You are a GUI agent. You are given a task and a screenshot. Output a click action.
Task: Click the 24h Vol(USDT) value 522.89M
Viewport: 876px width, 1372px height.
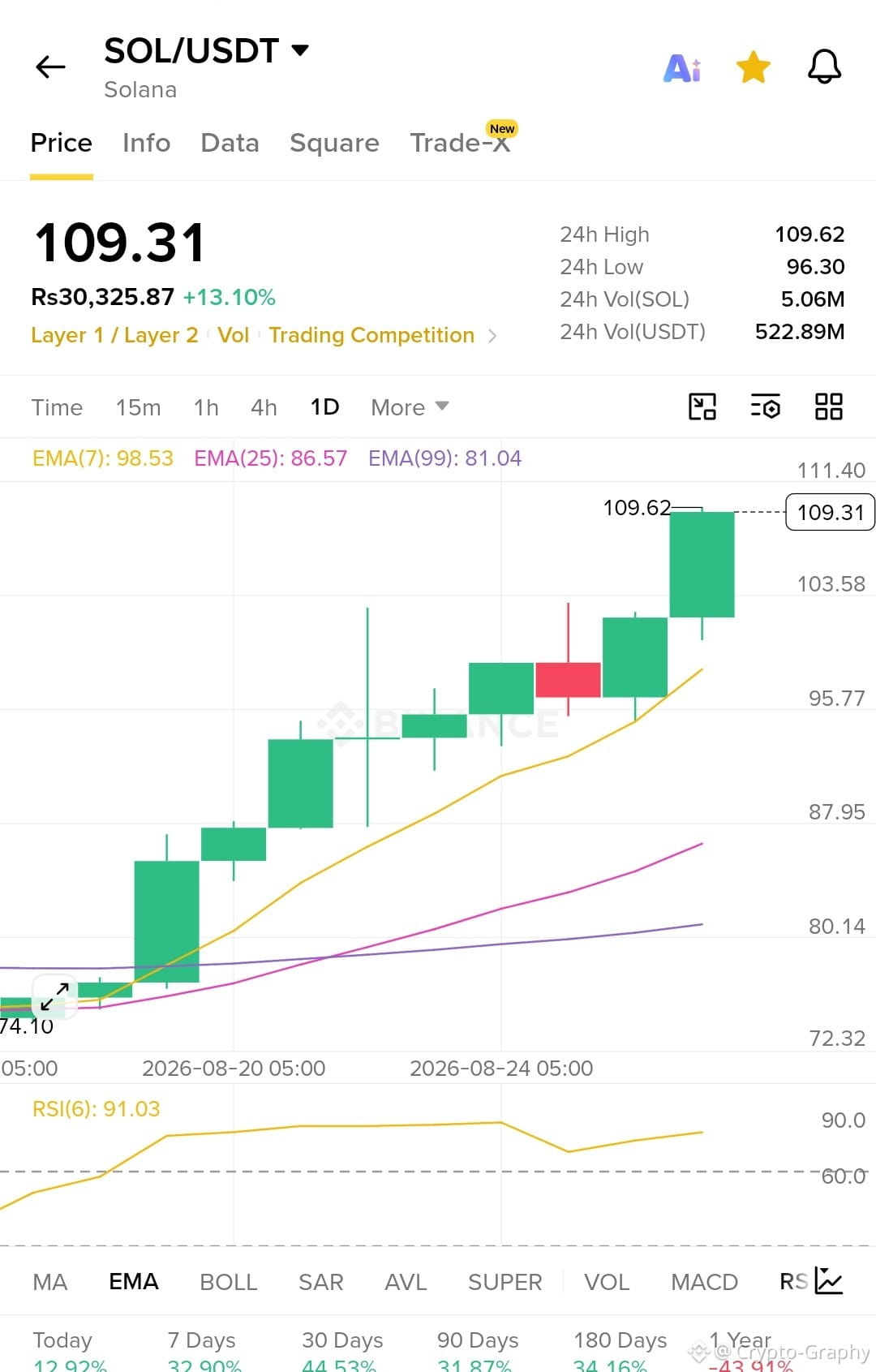(x=800, y=332)
